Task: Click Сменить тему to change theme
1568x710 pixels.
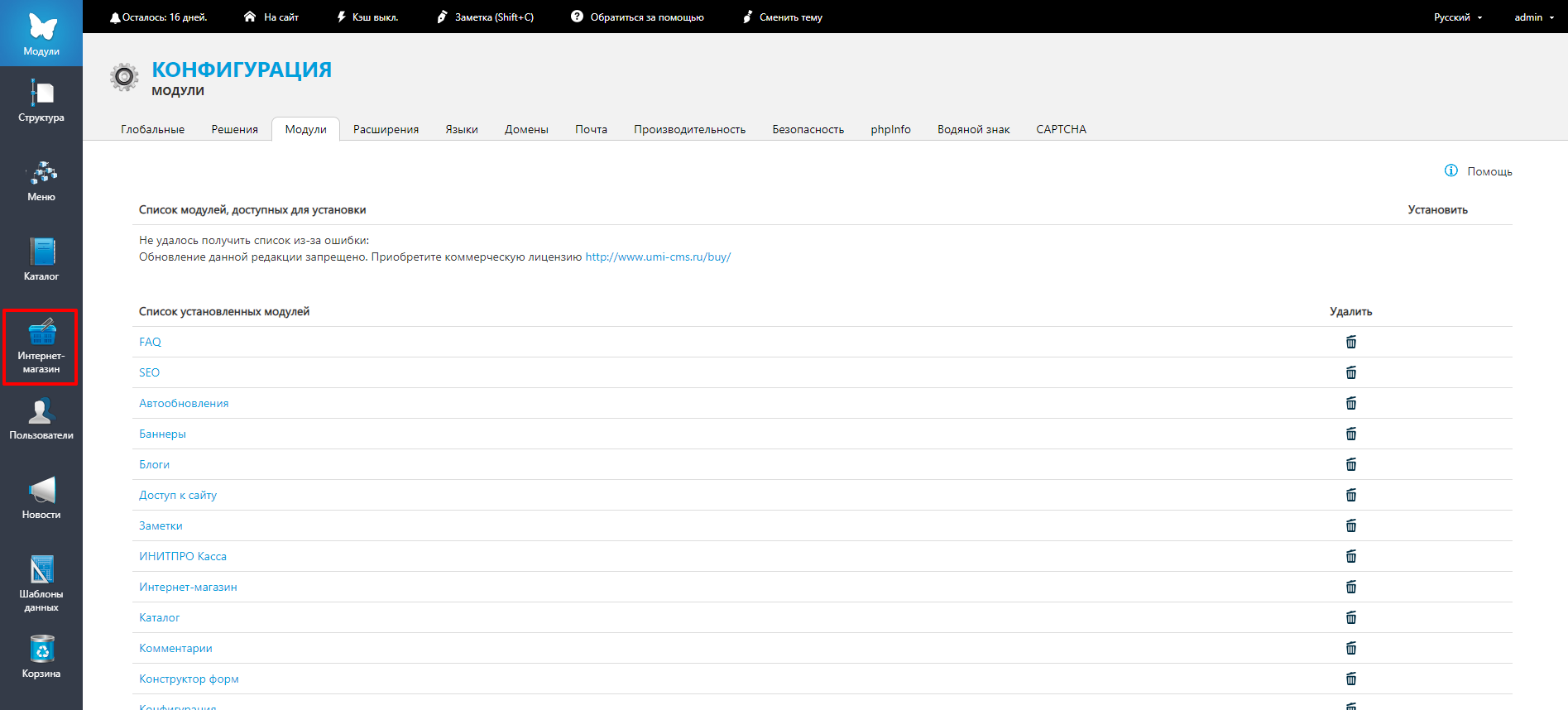Action: pos(783,17)
